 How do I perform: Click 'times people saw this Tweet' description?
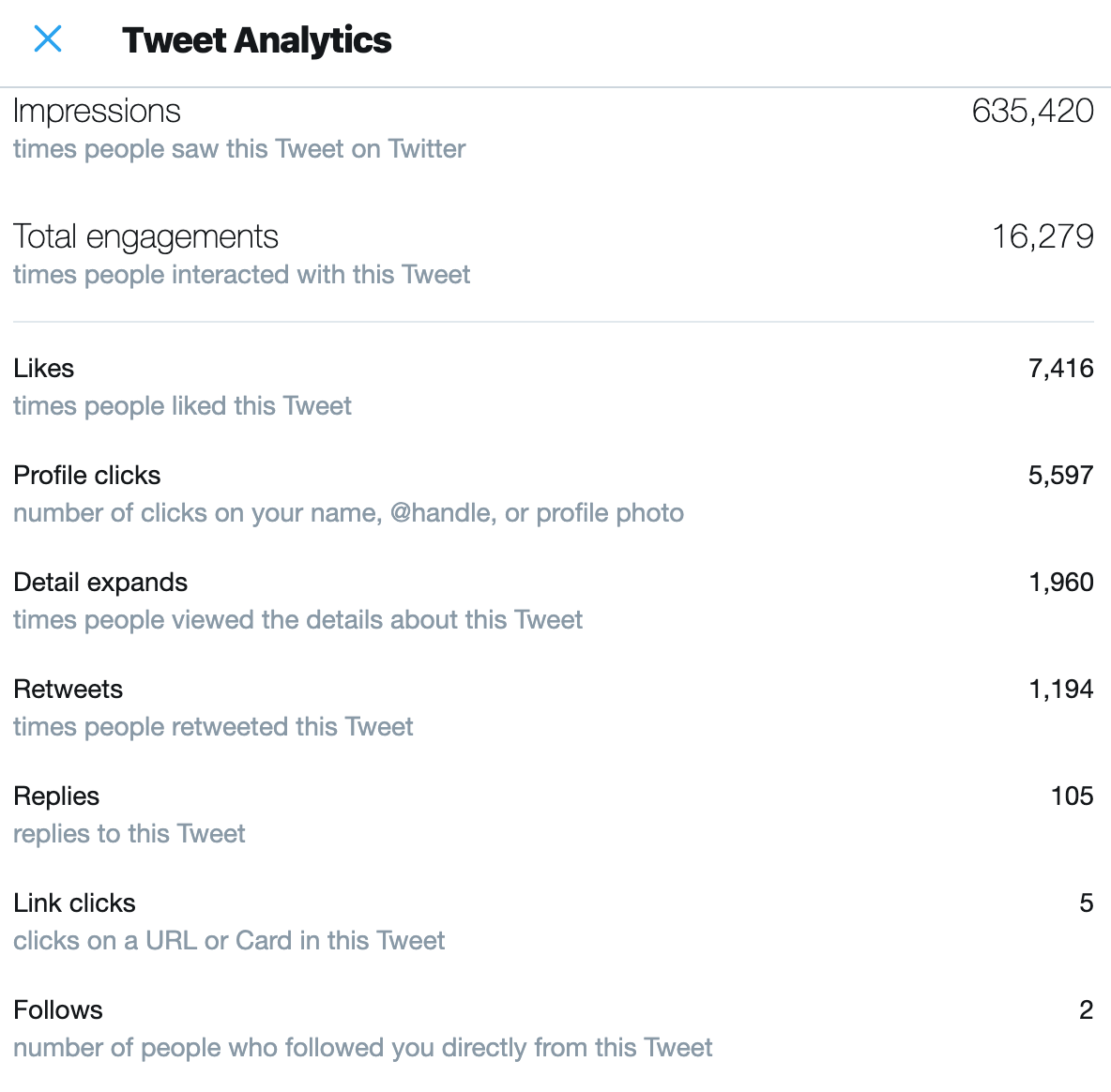(239, 149)
